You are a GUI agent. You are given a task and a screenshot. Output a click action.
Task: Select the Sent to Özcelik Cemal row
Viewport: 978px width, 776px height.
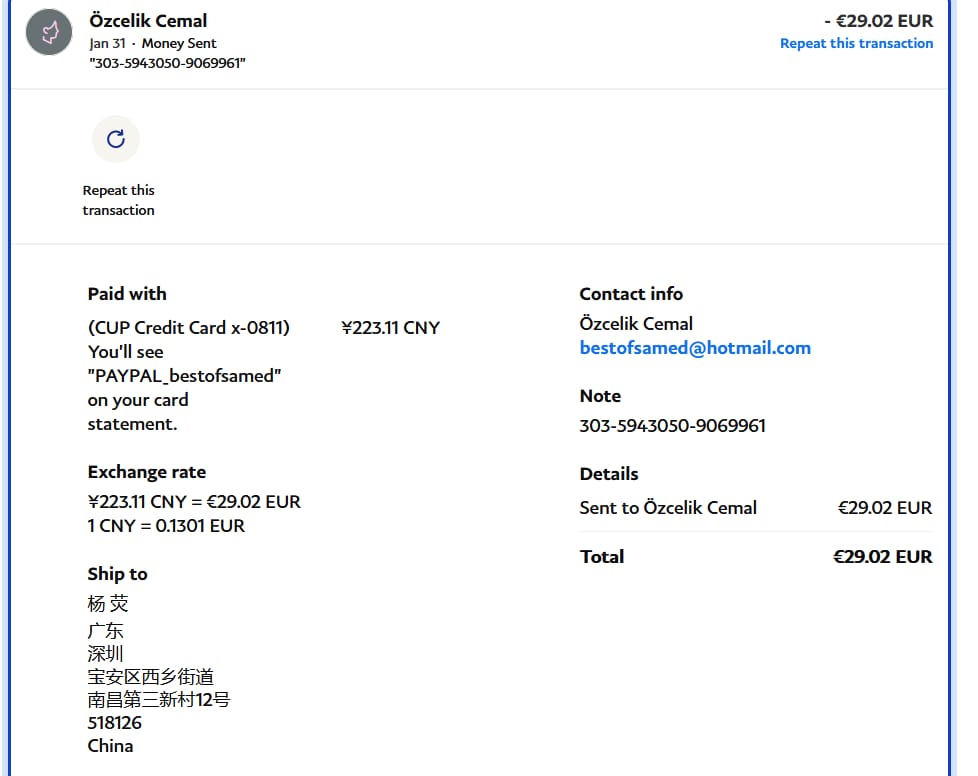click(x=668, y=508)
